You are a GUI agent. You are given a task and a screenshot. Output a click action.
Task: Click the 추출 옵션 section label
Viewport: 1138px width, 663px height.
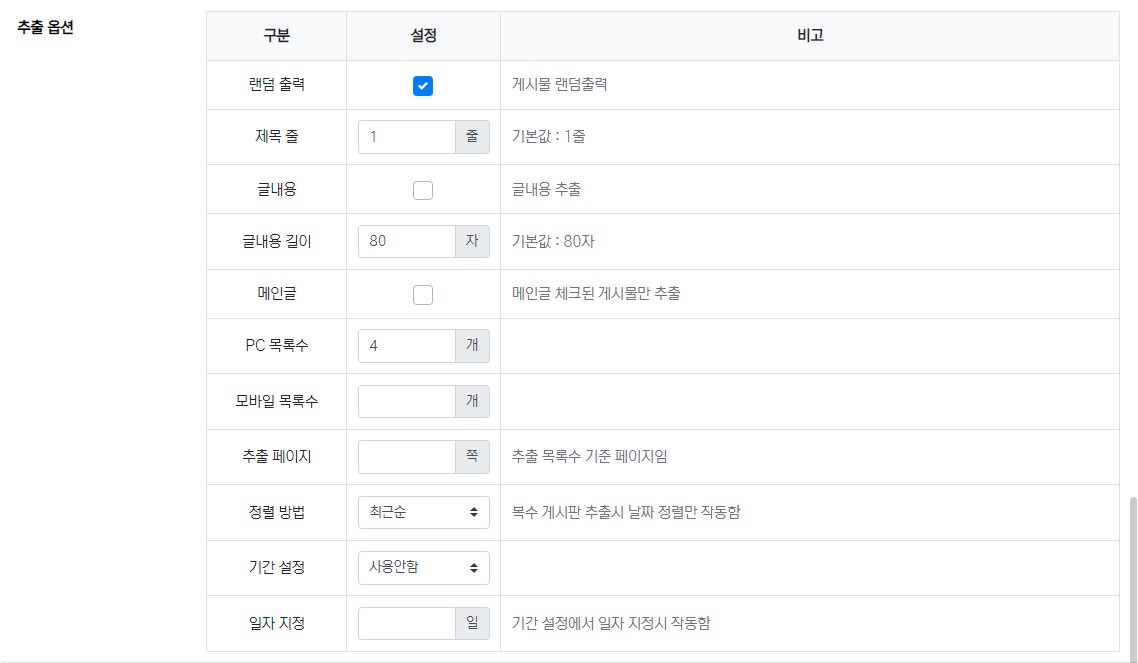(x=46, y=27)
